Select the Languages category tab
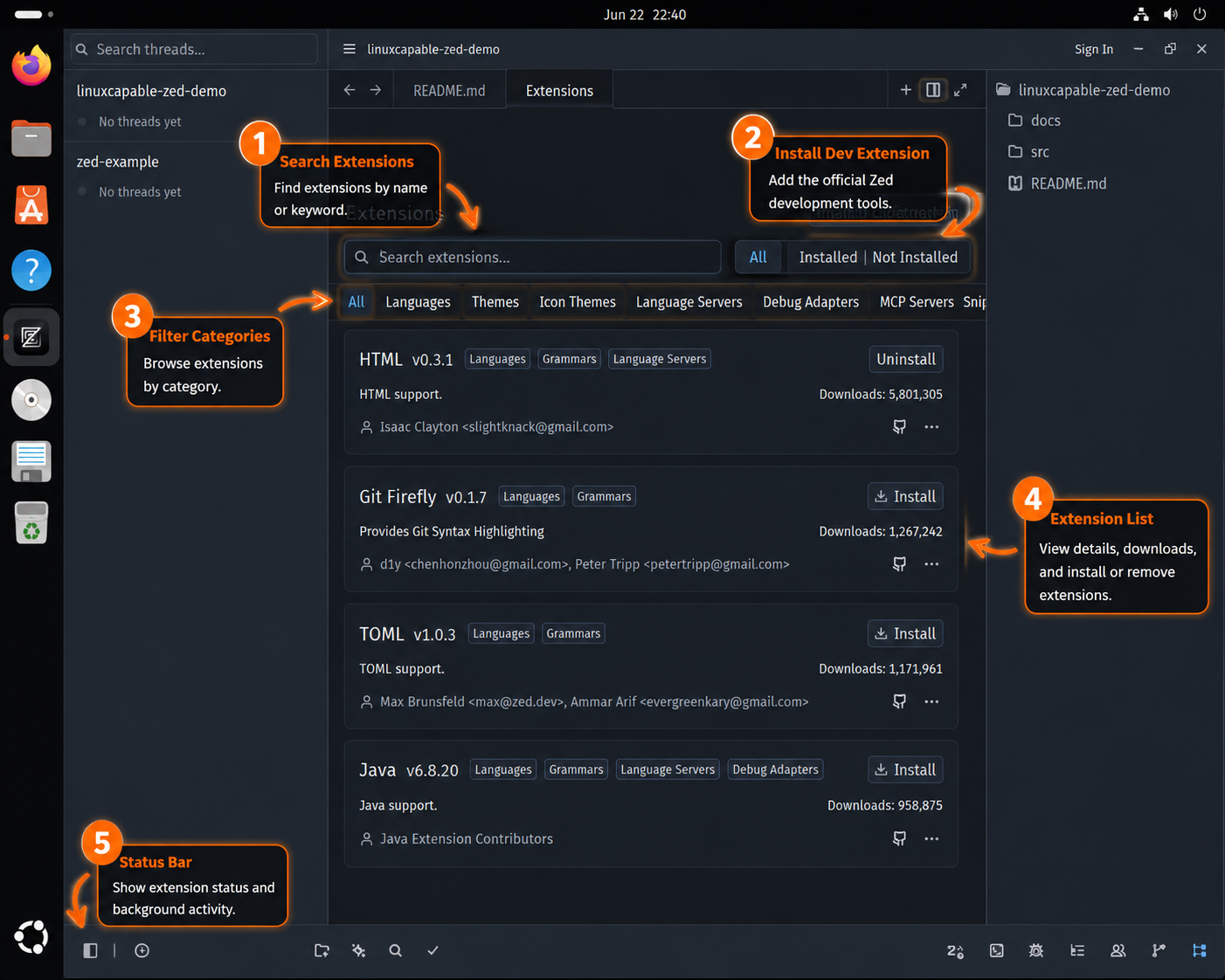Viewport: 1225px width, 980px height. [418, 302]
